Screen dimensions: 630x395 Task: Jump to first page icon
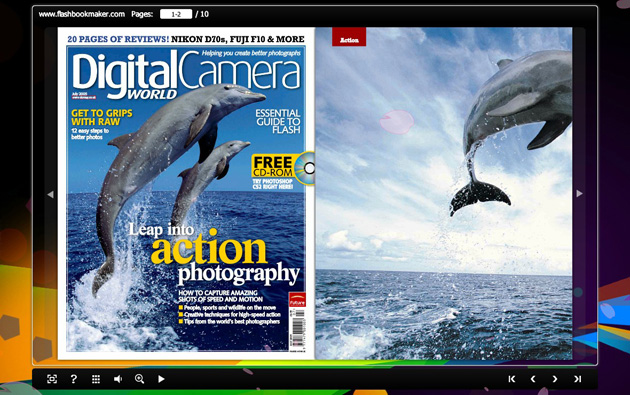pyautogui.click(x=511, y=379)
